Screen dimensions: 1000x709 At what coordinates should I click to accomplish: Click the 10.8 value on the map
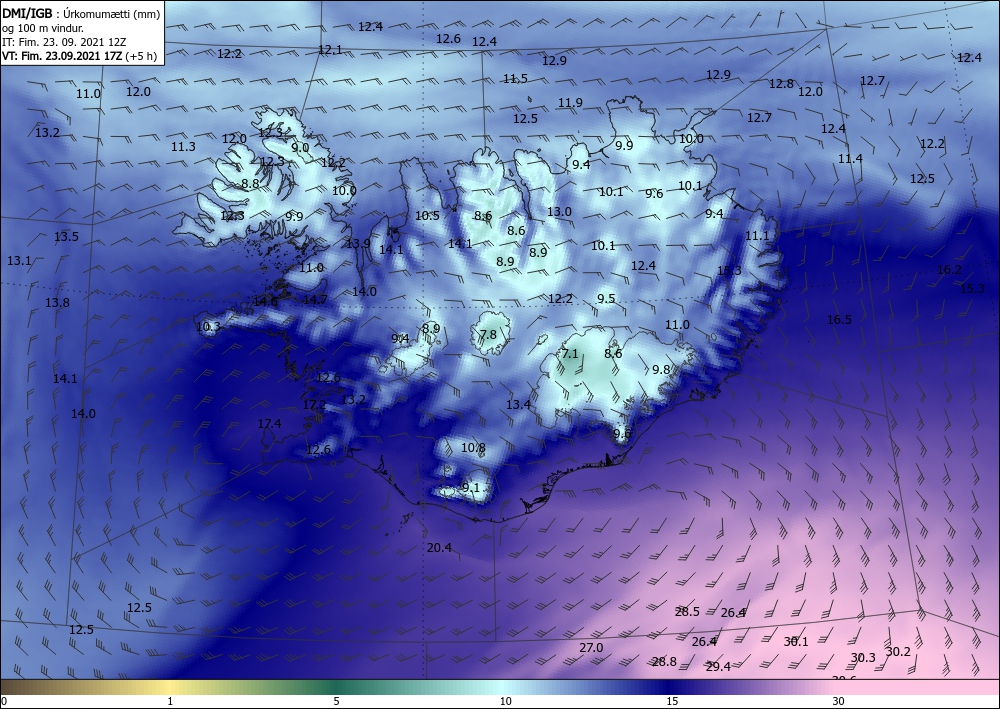click(473, 448)
